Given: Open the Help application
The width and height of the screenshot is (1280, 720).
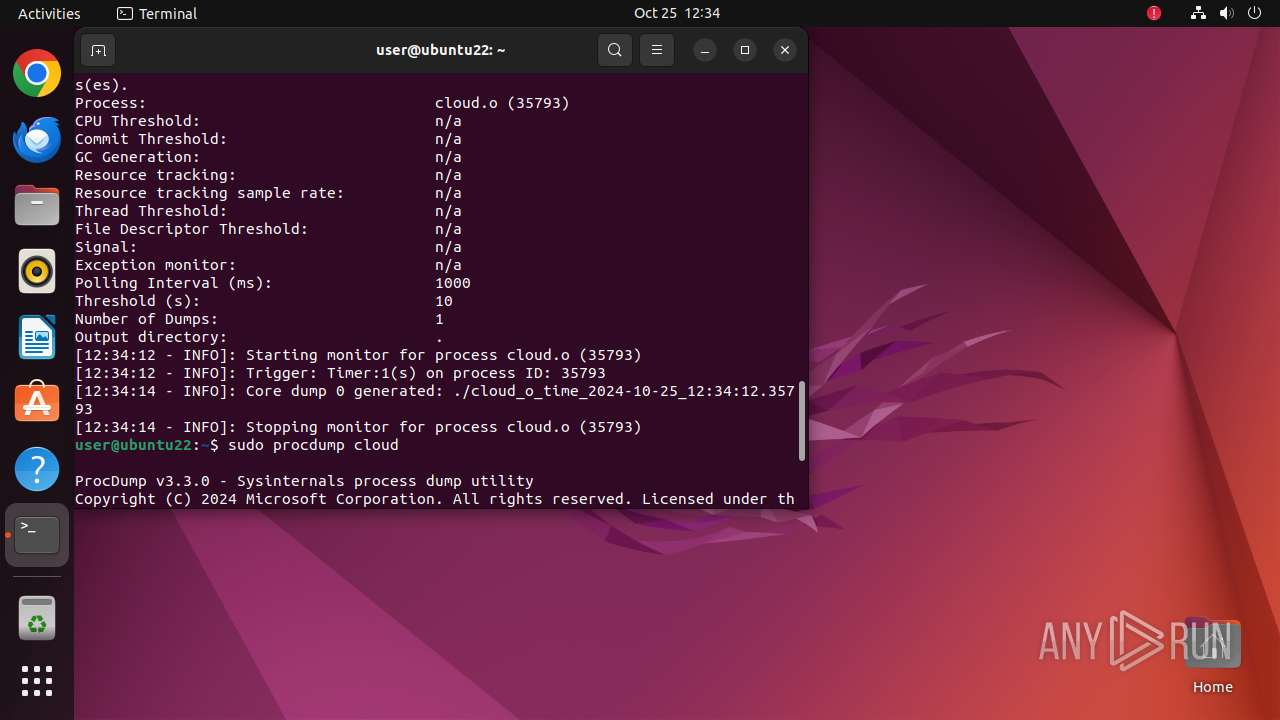Looking at the screenshot, I should pos(37,469).
